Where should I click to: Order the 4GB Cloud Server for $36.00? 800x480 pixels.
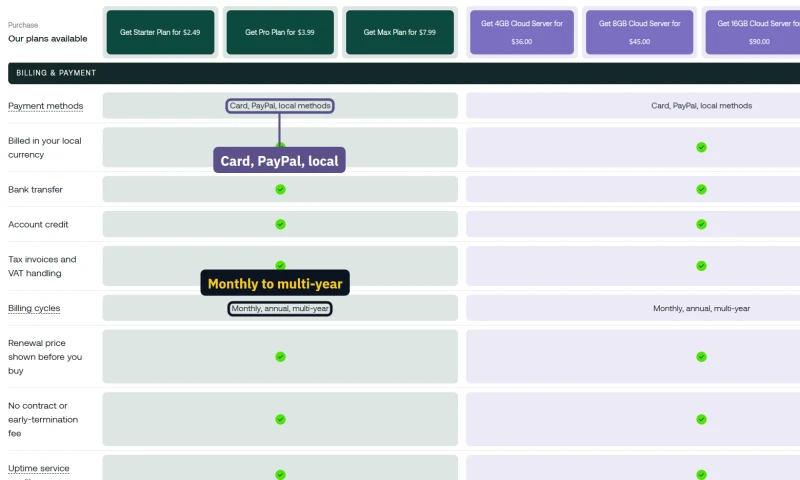coord(521,32)
